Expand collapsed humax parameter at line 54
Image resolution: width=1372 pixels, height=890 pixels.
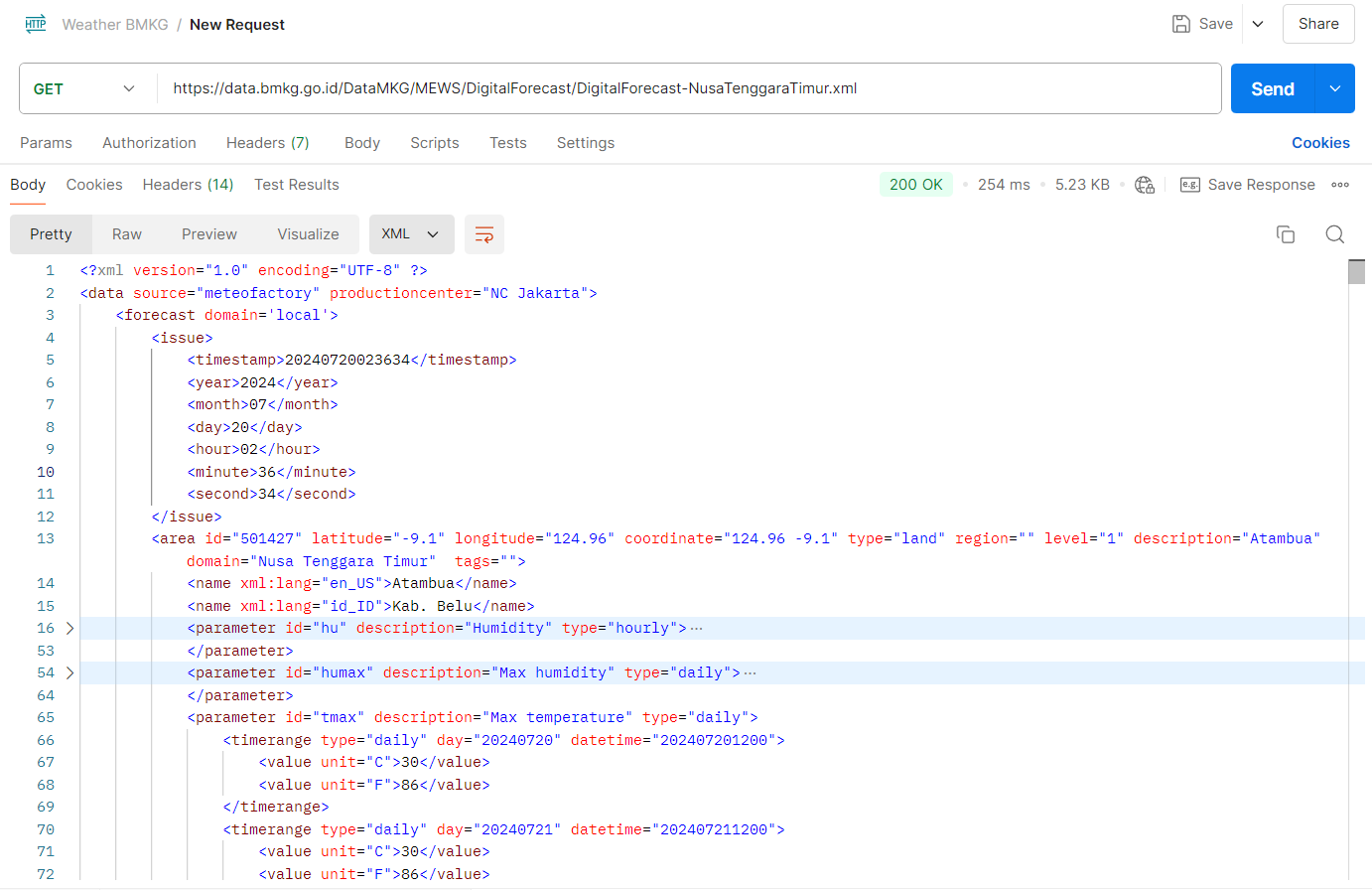pyautogui.click(x=69, y=673)
